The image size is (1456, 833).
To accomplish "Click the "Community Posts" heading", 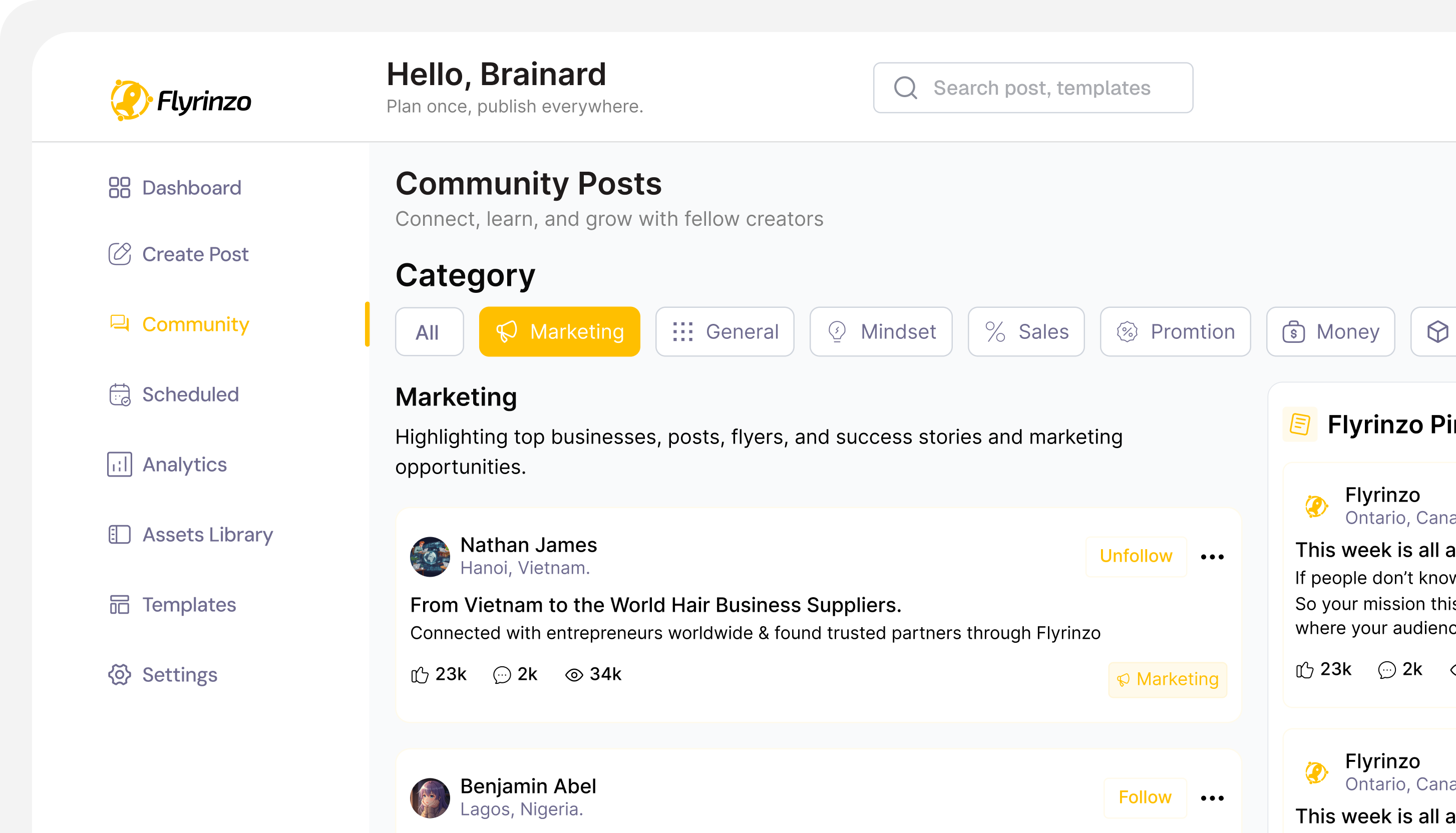I will [x=529, y=184].
